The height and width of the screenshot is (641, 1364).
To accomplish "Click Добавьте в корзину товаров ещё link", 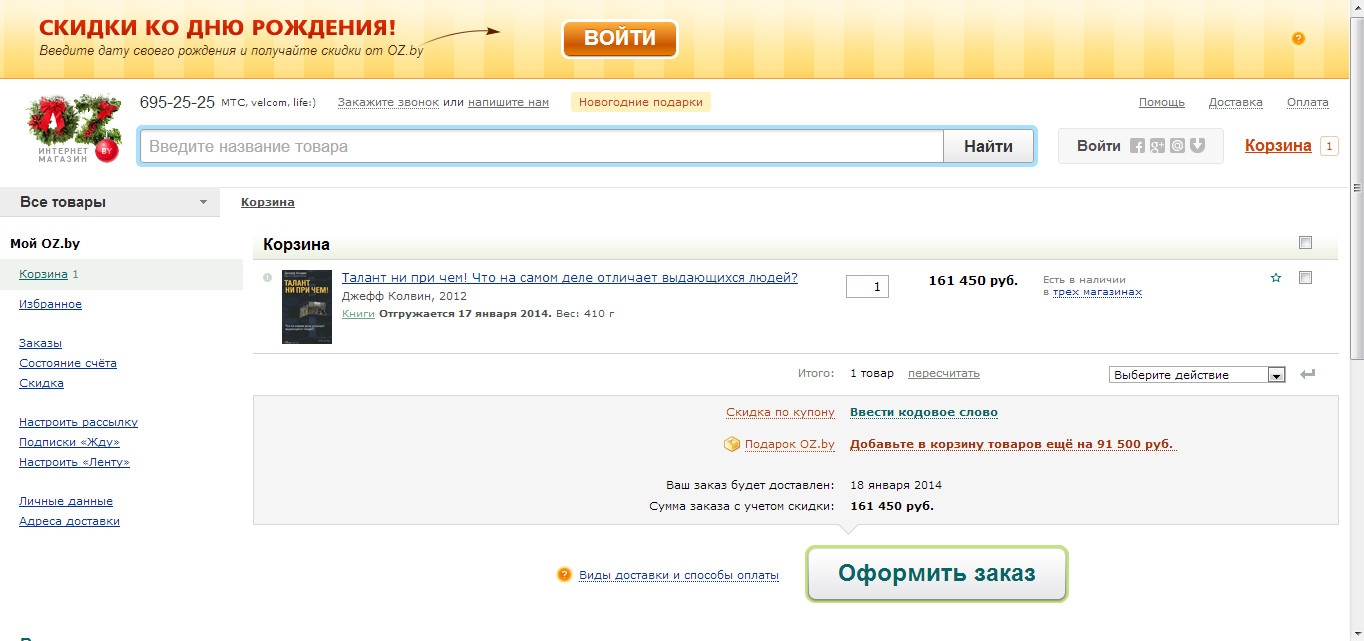I will pyautogui.click(x=1012, y=444).
